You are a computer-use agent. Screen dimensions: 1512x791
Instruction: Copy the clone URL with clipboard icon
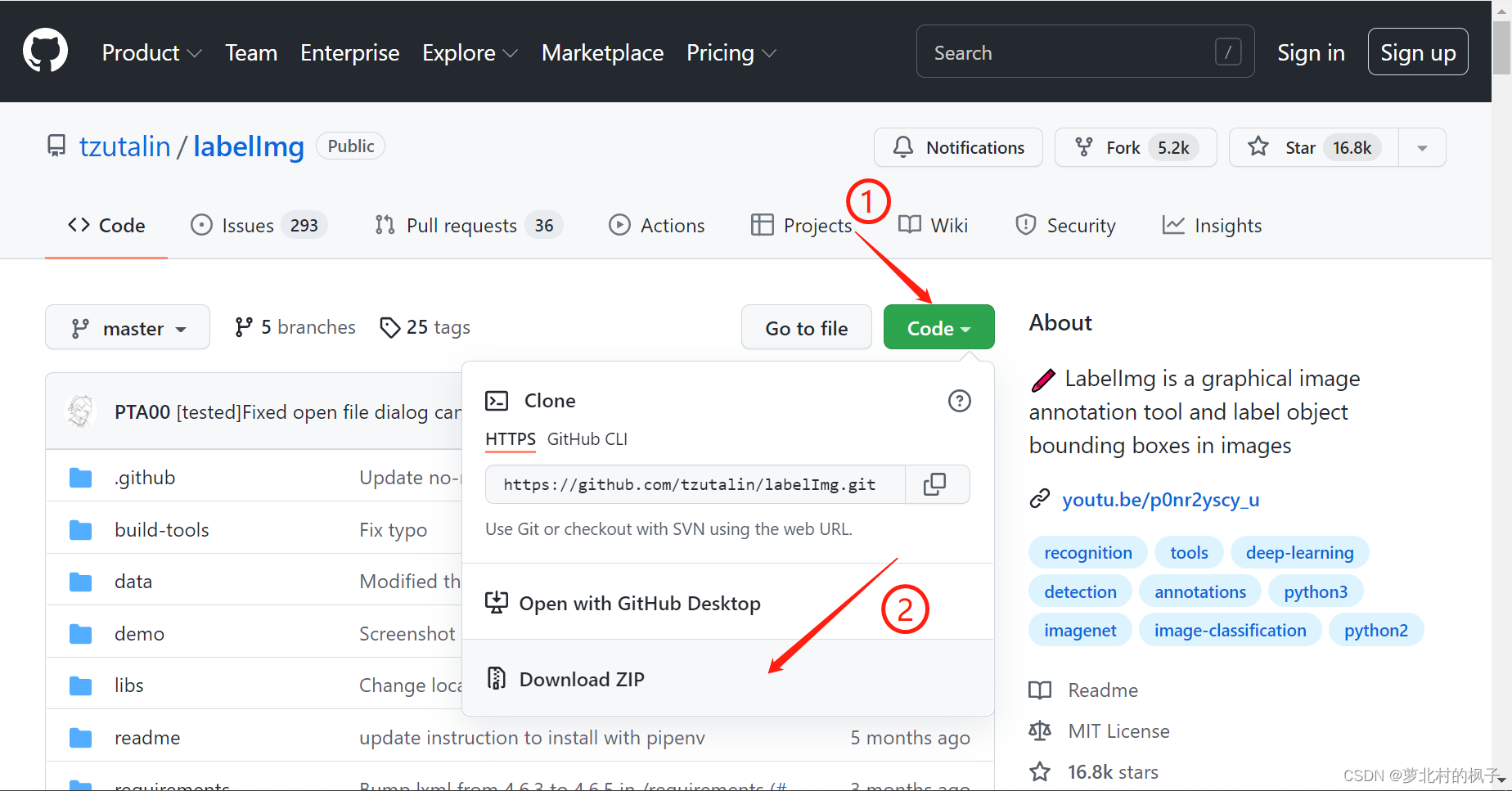[x=934, y=484]
